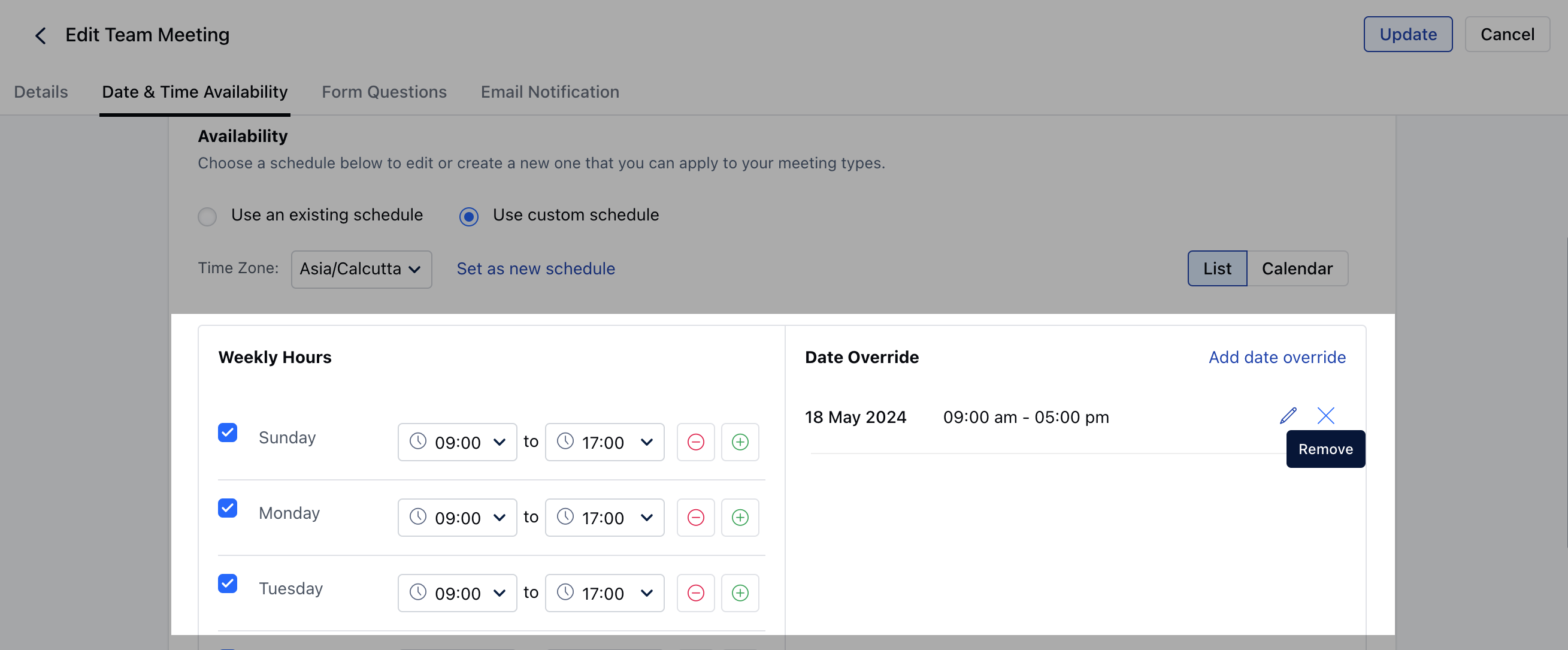Add a Tuesday time slot with the plus icon
The width and height of the screenshot is (1568, 650).
point(740,593)
